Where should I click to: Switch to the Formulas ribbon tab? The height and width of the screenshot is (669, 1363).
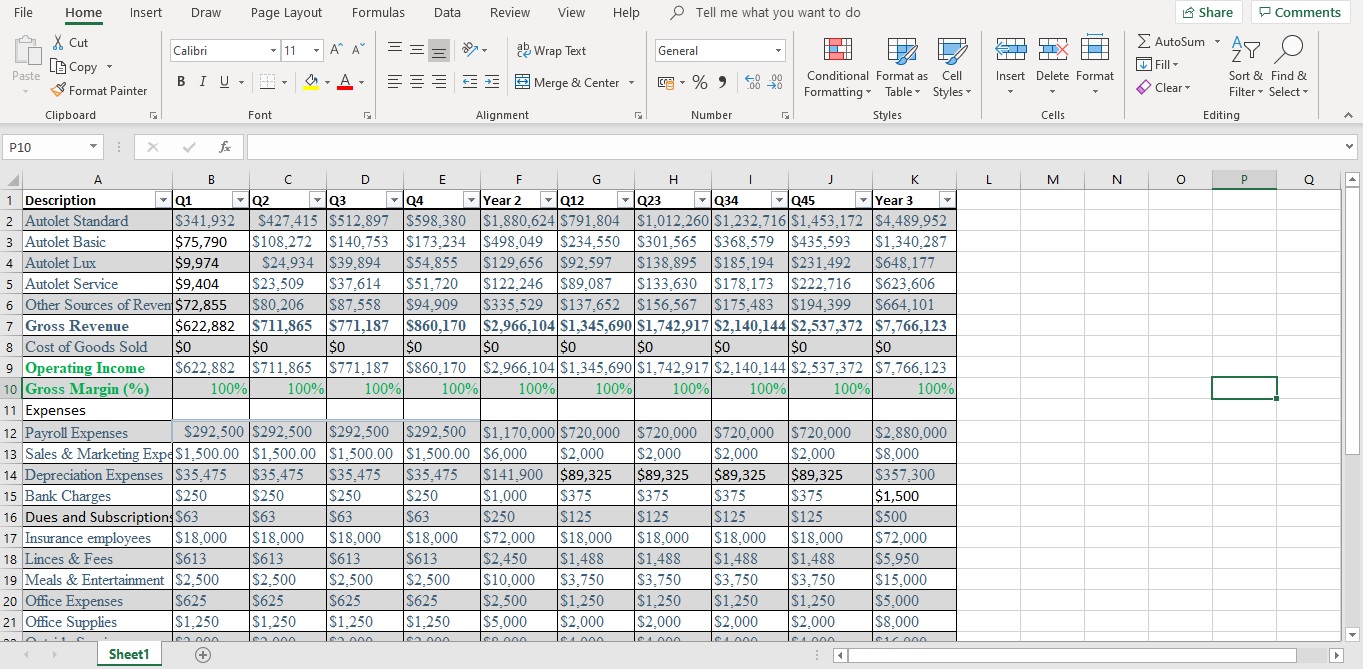click(x=378, y=13)
